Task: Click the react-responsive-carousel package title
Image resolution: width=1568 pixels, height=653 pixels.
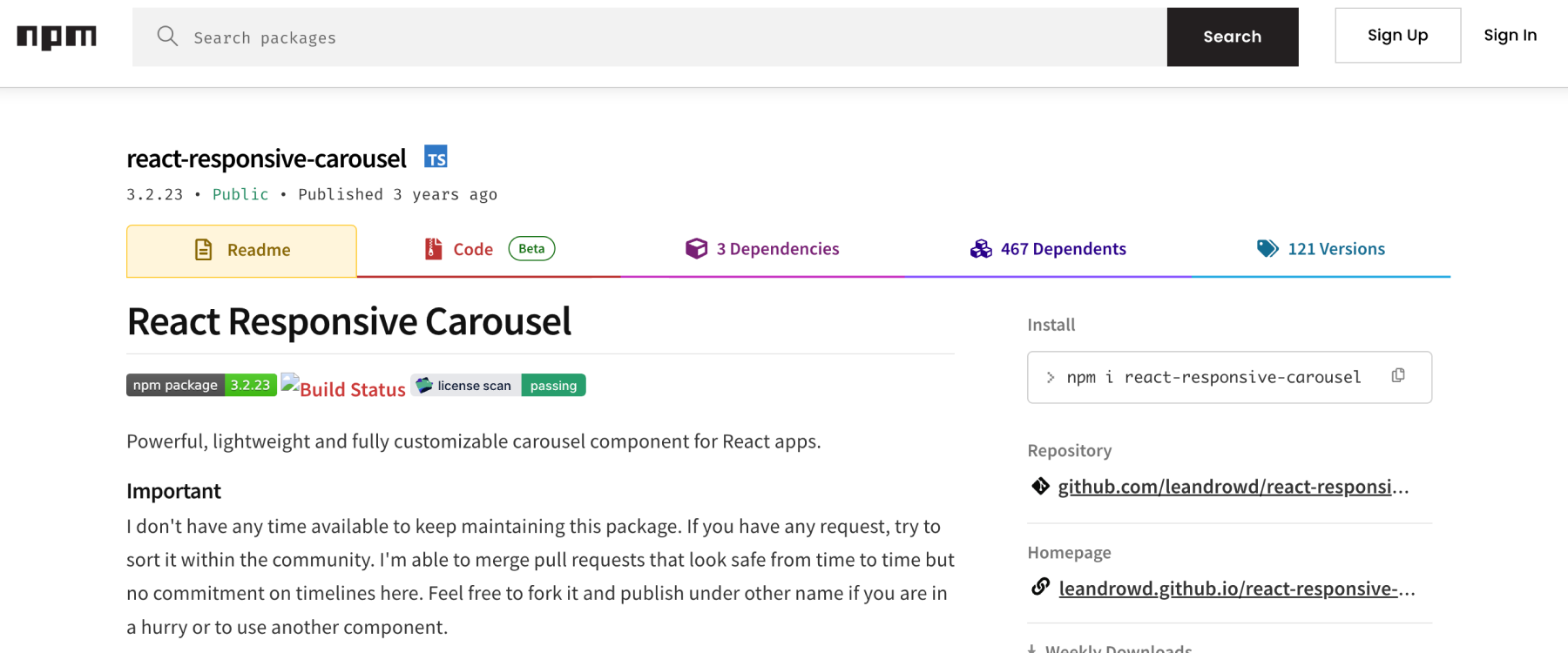Action: tap(267, 158)
